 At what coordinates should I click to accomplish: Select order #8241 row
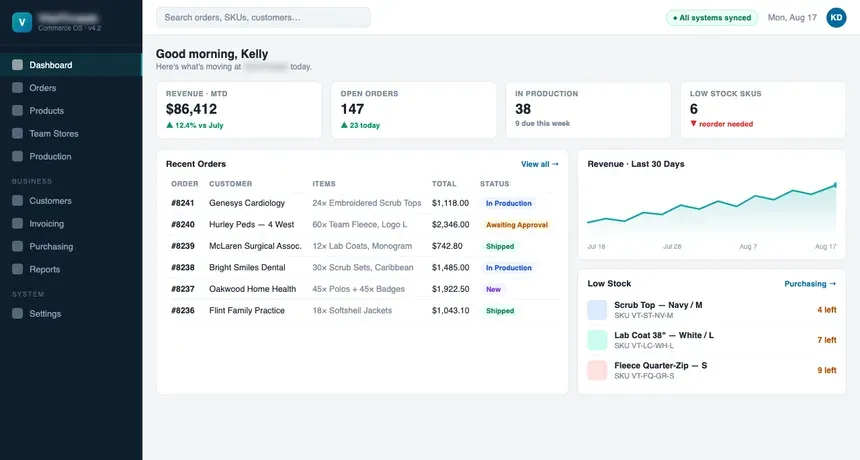(362, 203)
